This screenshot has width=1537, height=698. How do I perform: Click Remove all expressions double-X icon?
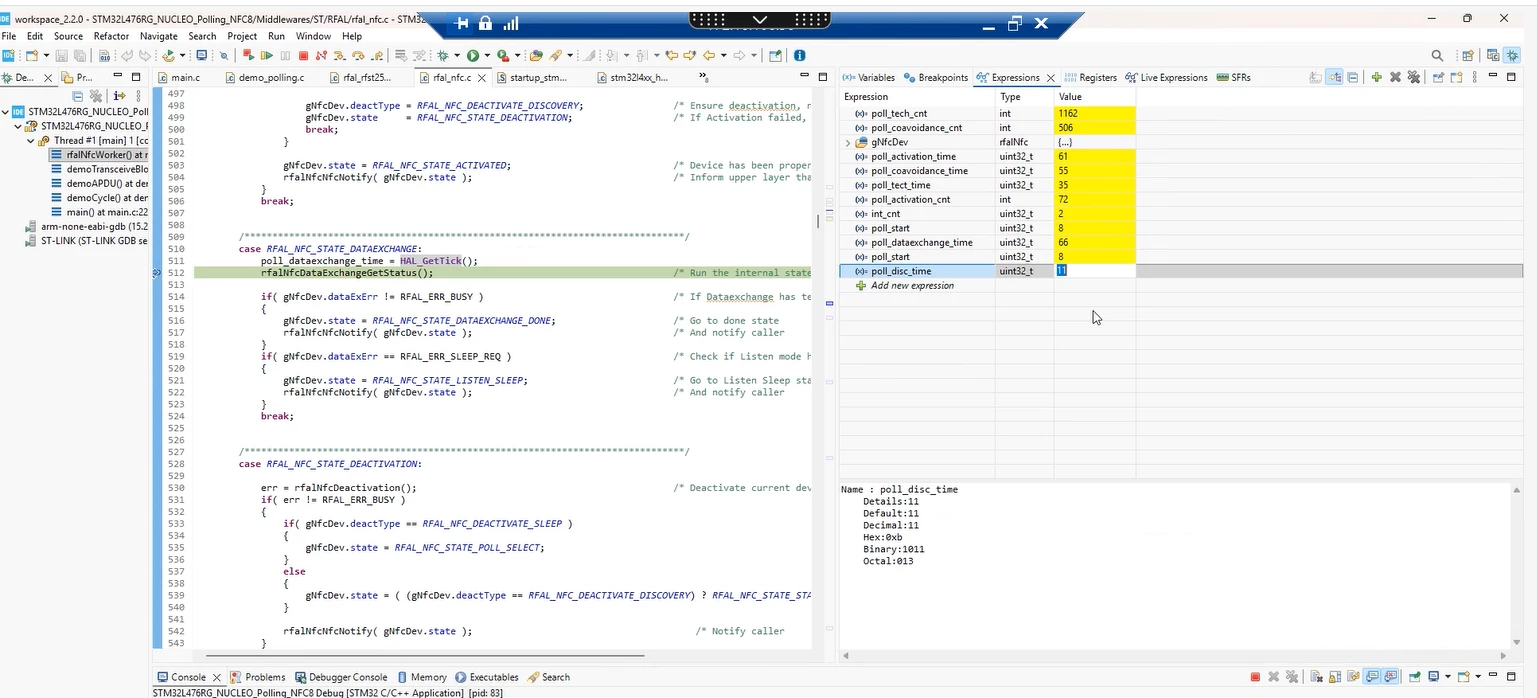tap(1414, 77)
